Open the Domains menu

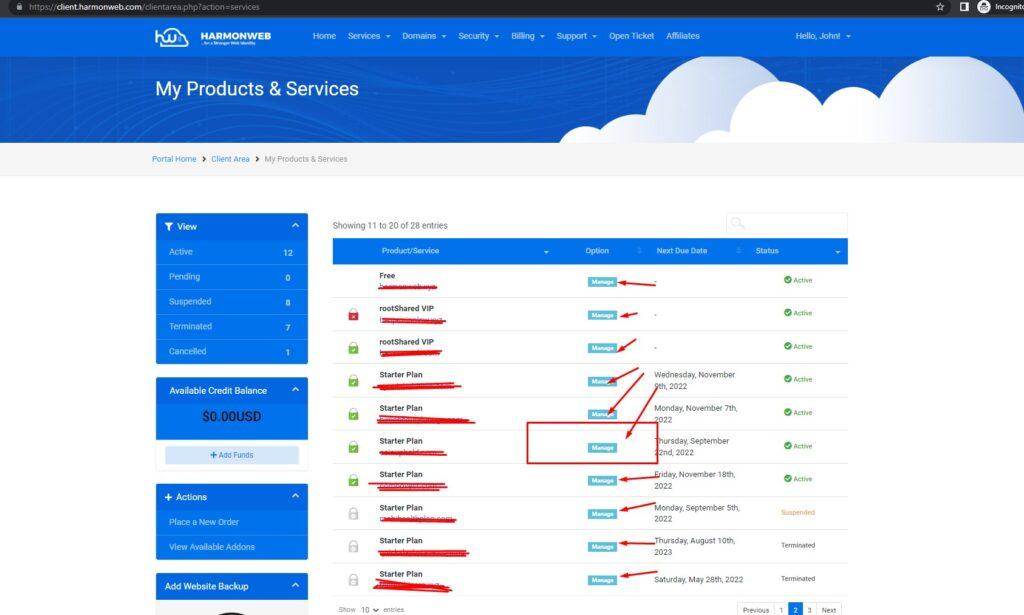424,36
